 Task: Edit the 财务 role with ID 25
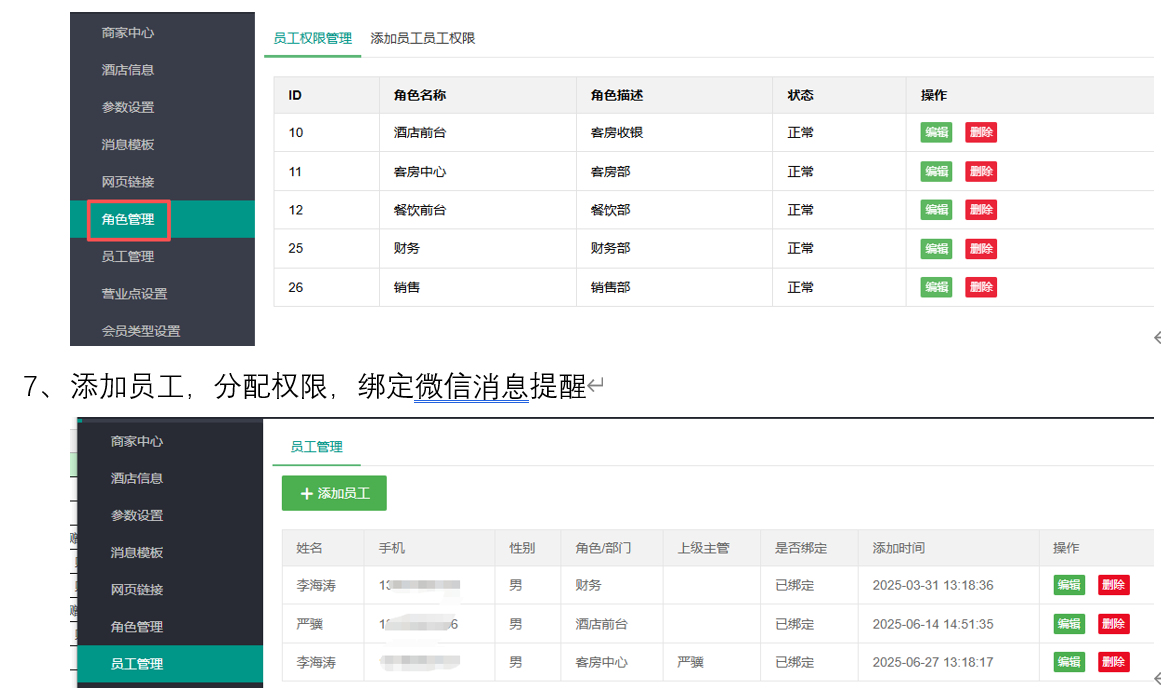click(x=936, y=249)
